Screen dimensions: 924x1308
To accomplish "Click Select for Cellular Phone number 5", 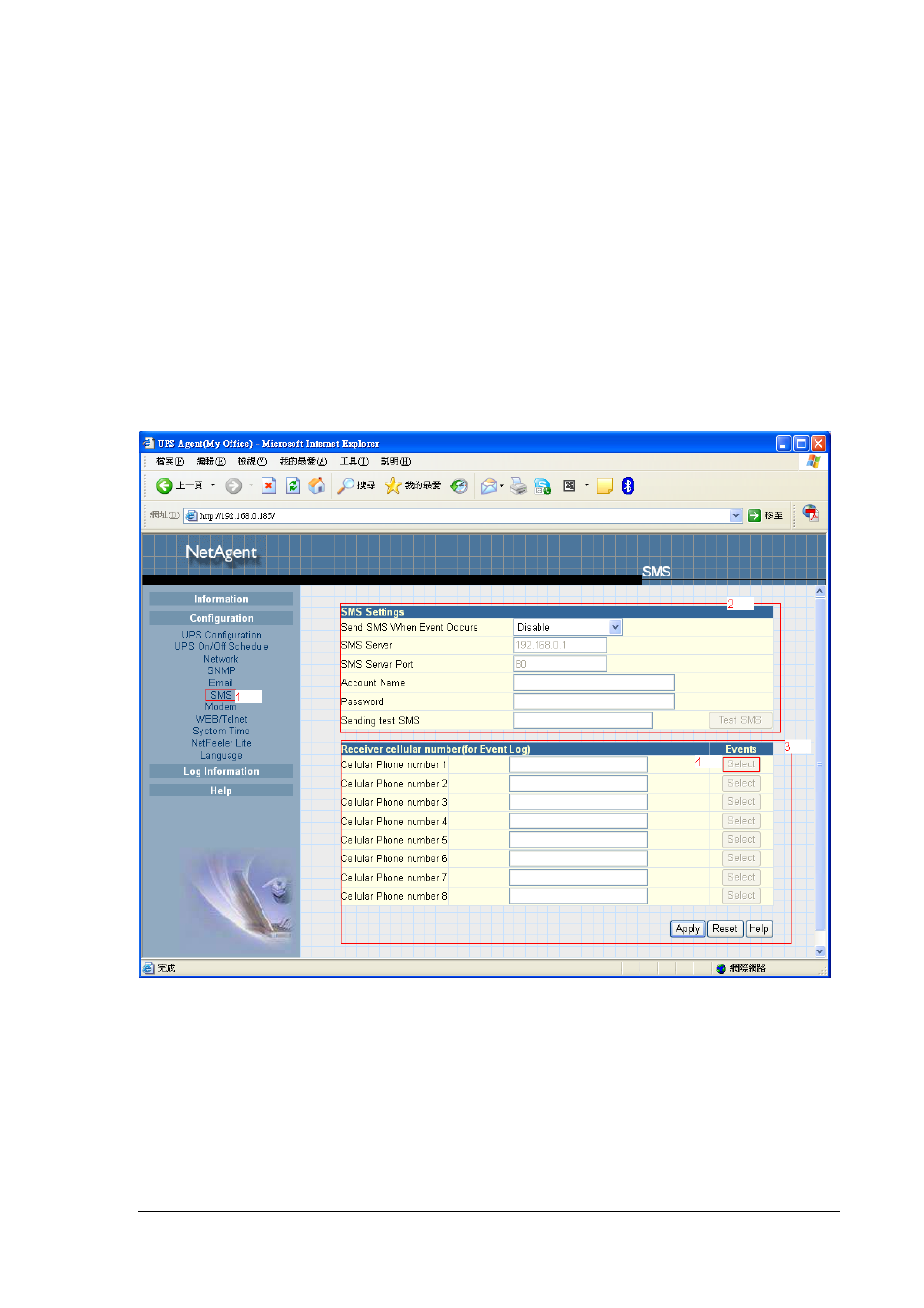I will (741, 840).
